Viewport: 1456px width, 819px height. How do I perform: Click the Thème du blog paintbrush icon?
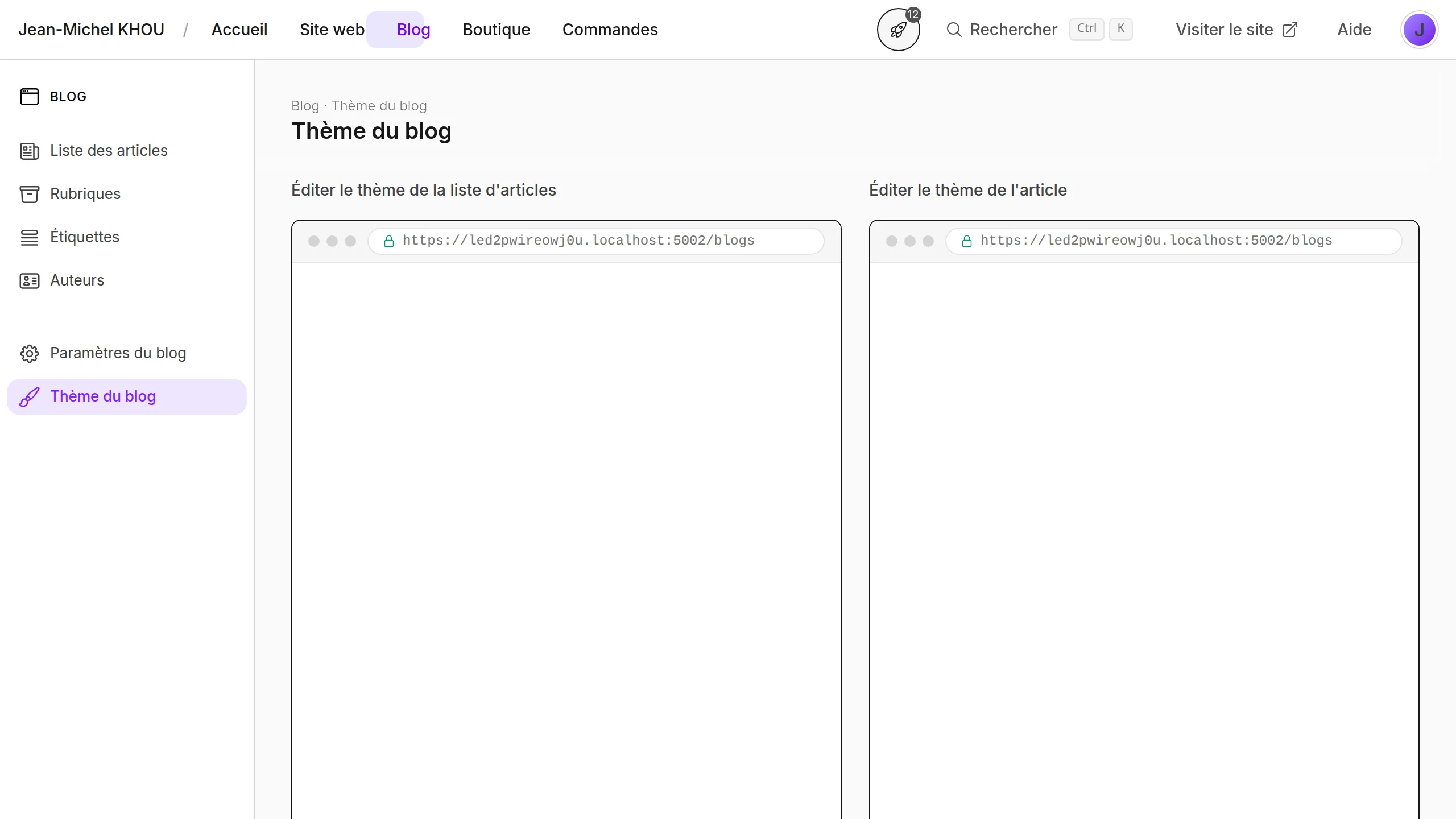(30, 397)
